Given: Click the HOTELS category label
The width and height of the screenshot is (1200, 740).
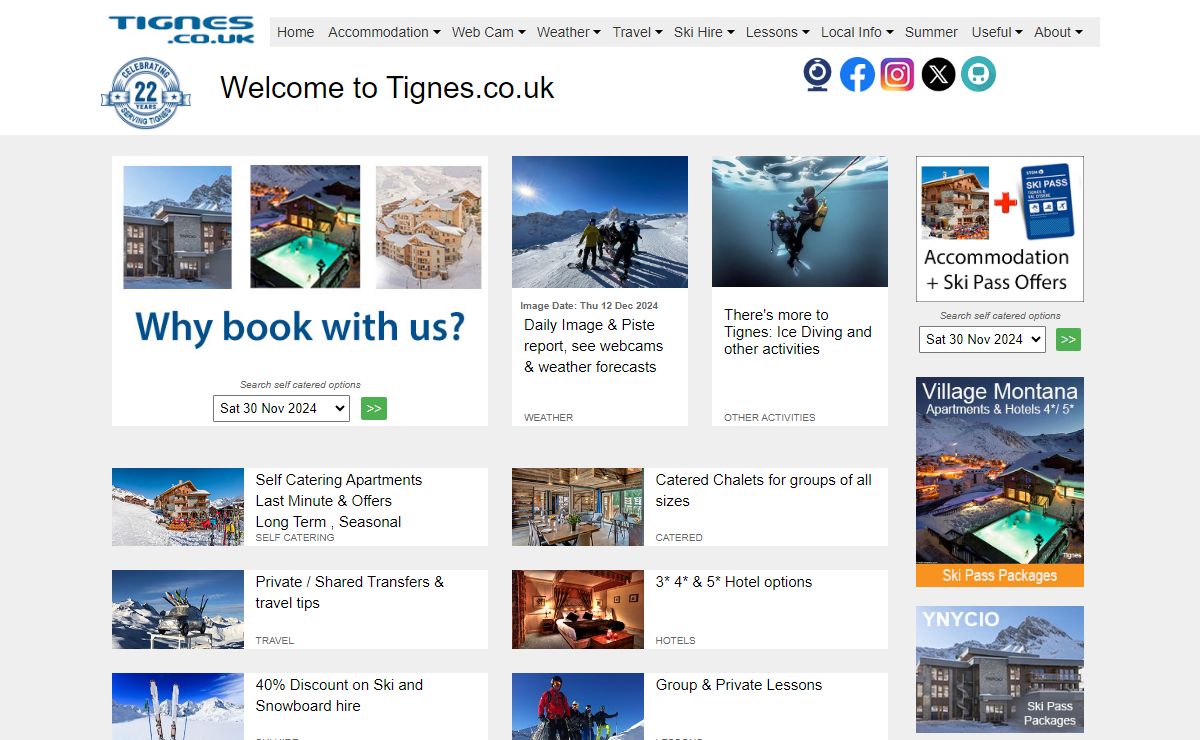Looking at the screenshot, I should pos(675,640).
